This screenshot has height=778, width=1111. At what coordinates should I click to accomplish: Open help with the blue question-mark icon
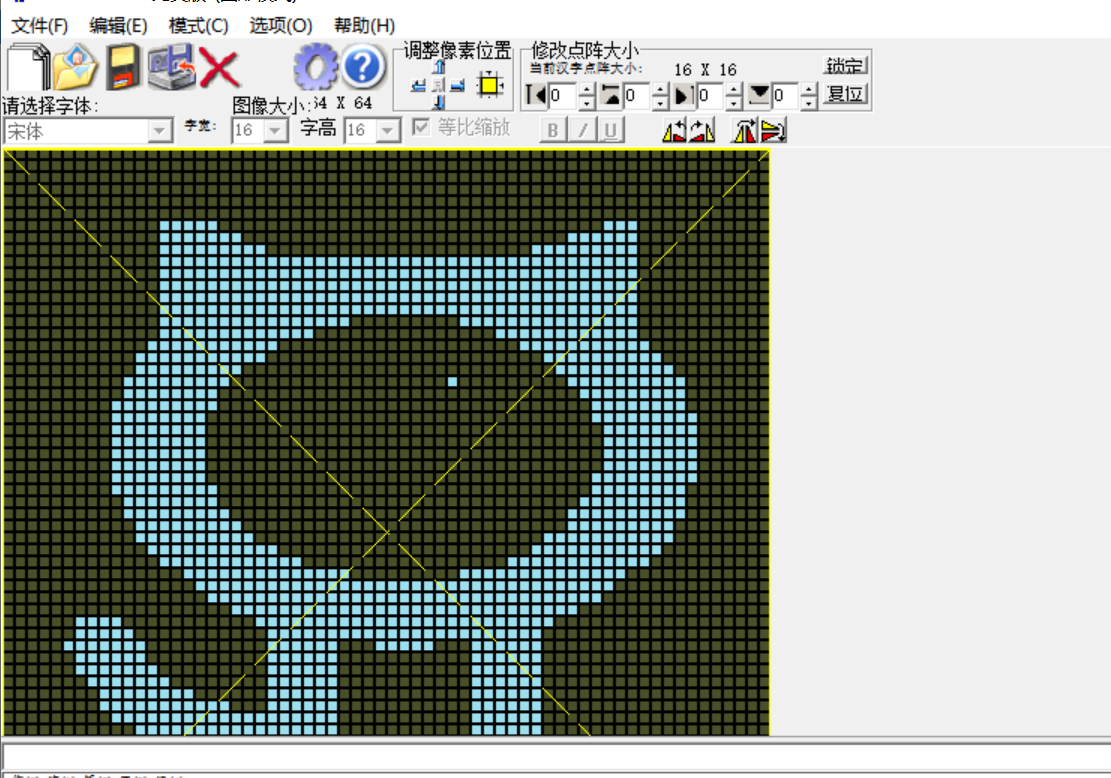tap(363, 67)
